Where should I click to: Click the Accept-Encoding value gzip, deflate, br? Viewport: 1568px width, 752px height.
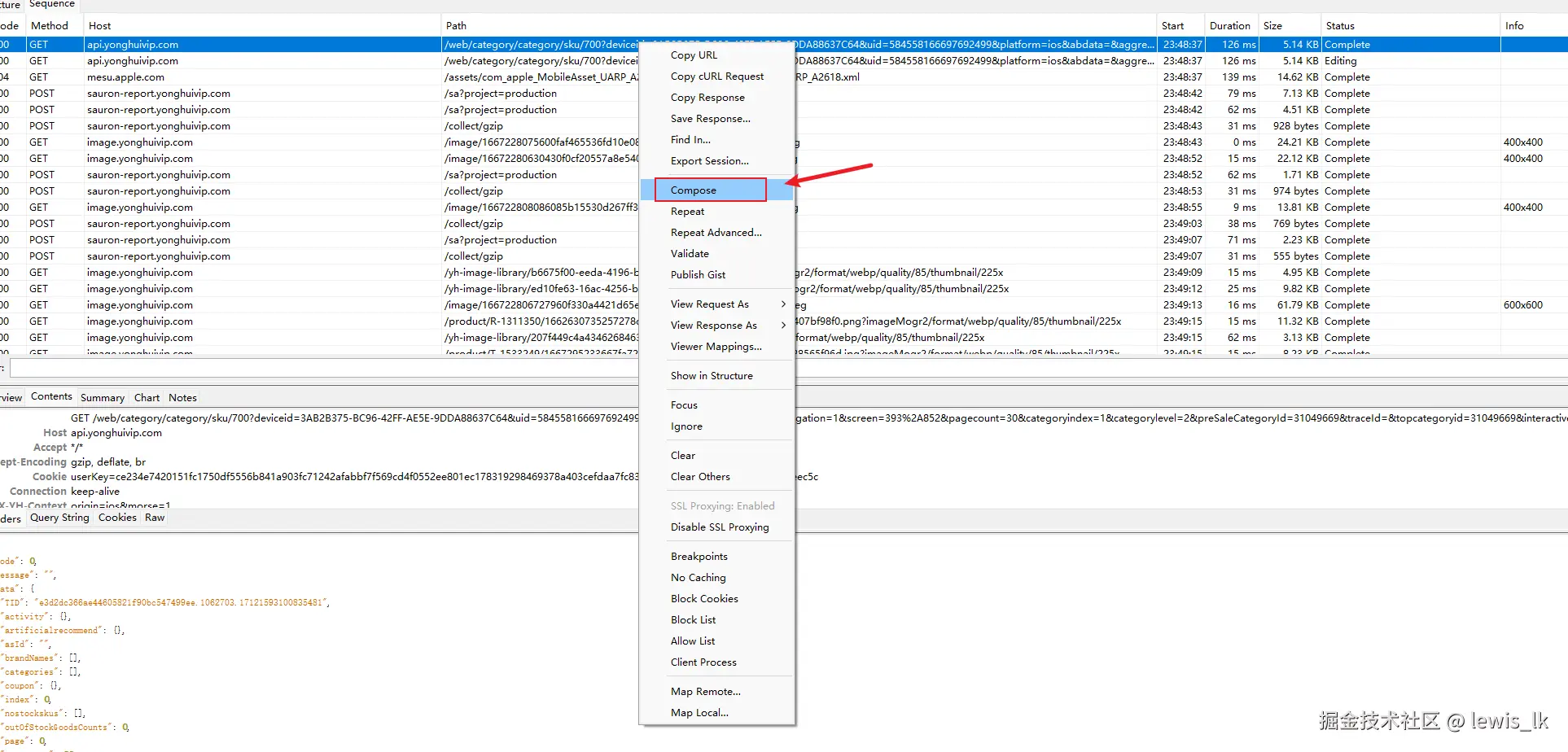coord(108,462)
